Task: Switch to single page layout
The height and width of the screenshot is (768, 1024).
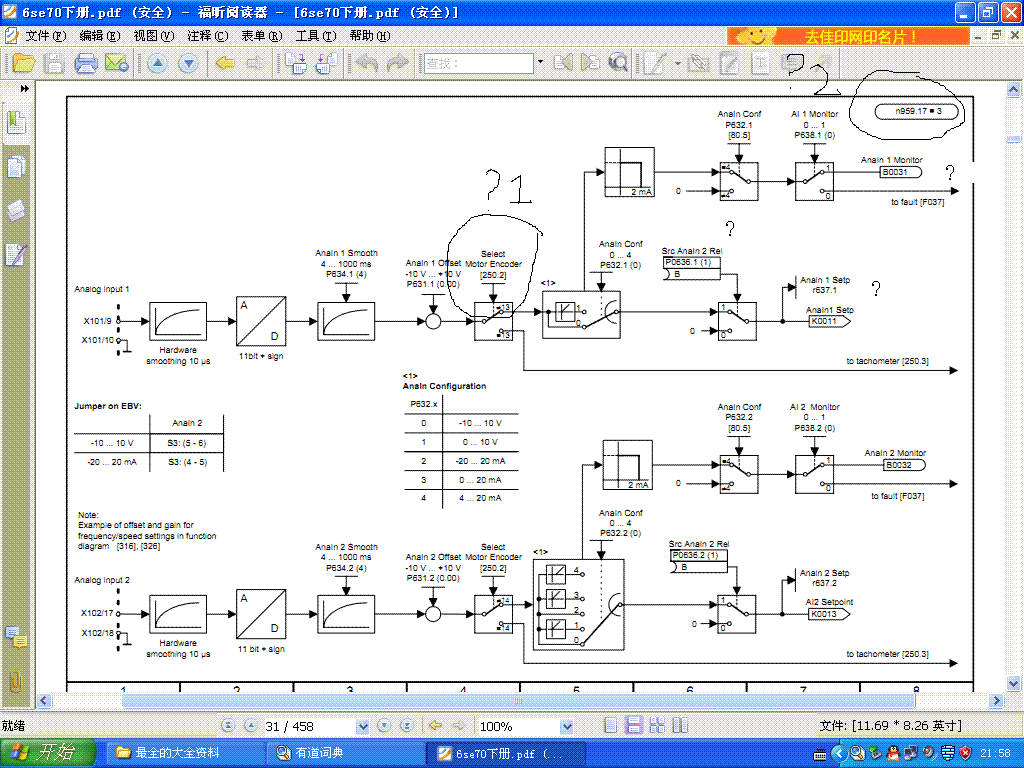Action: pos(611,726)
